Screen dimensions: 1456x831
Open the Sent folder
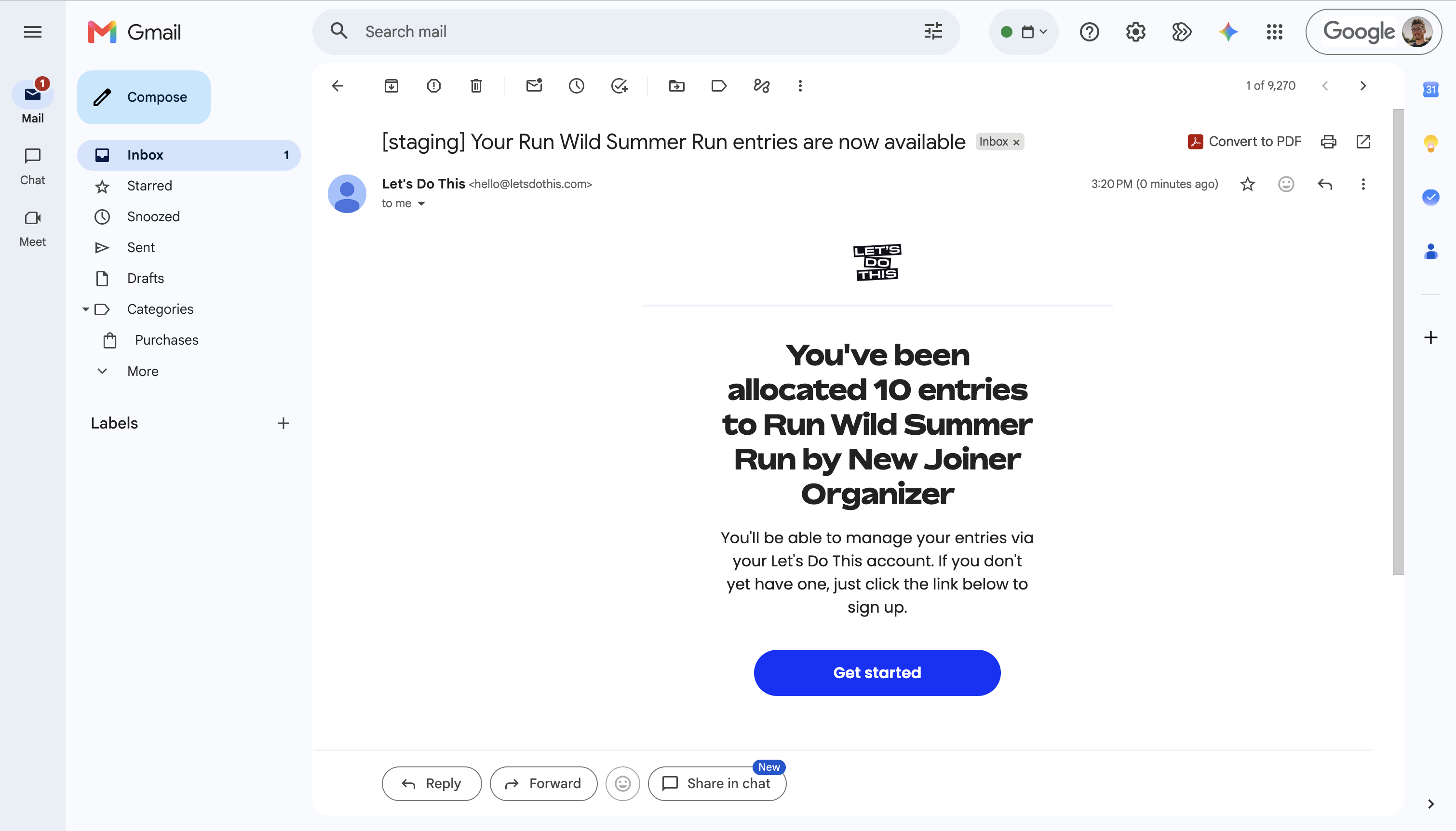189,247
